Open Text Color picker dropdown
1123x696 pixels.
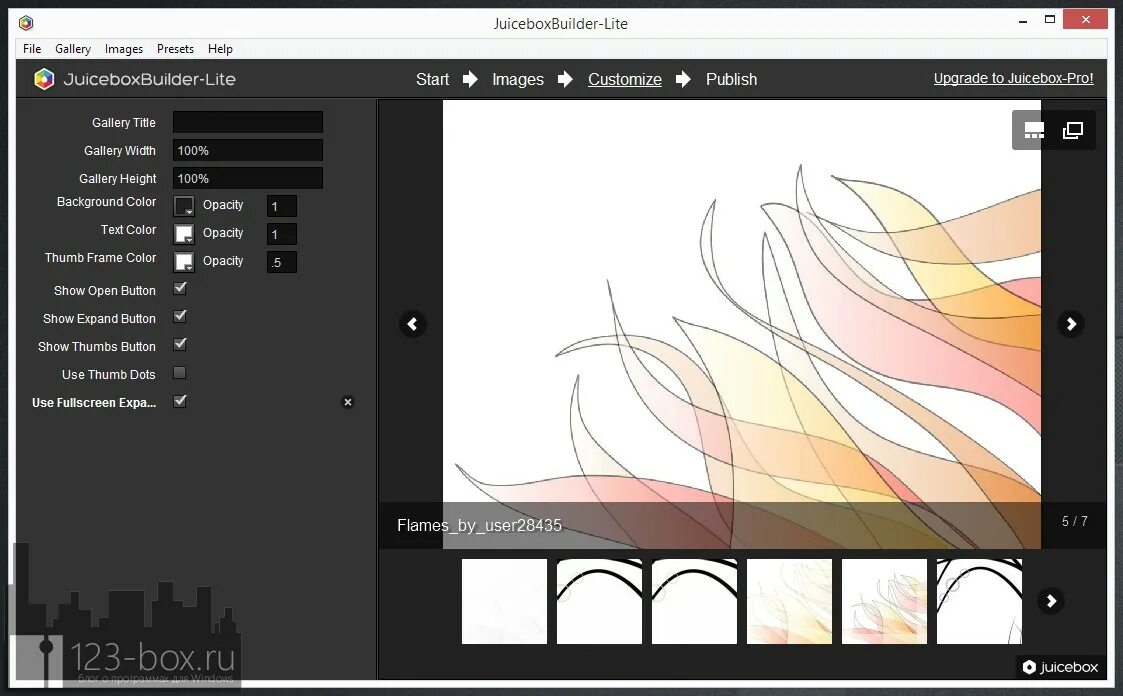(x=184, y=234)
